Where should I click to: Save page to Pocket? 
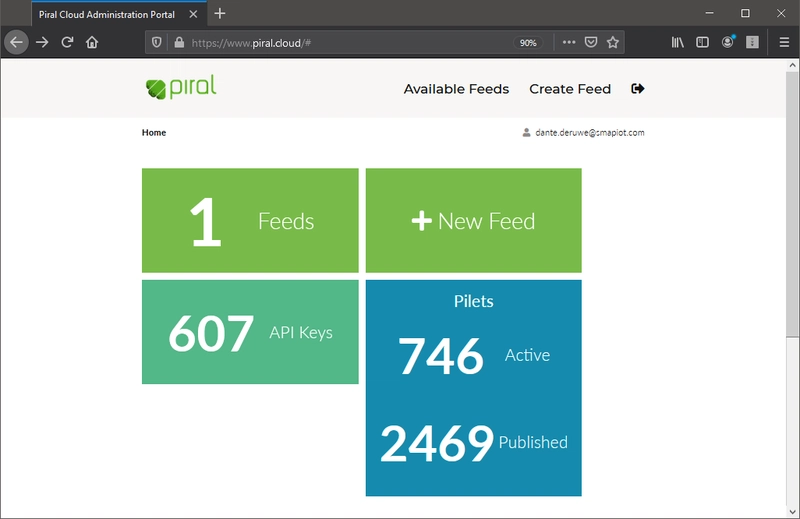(591, 42)
